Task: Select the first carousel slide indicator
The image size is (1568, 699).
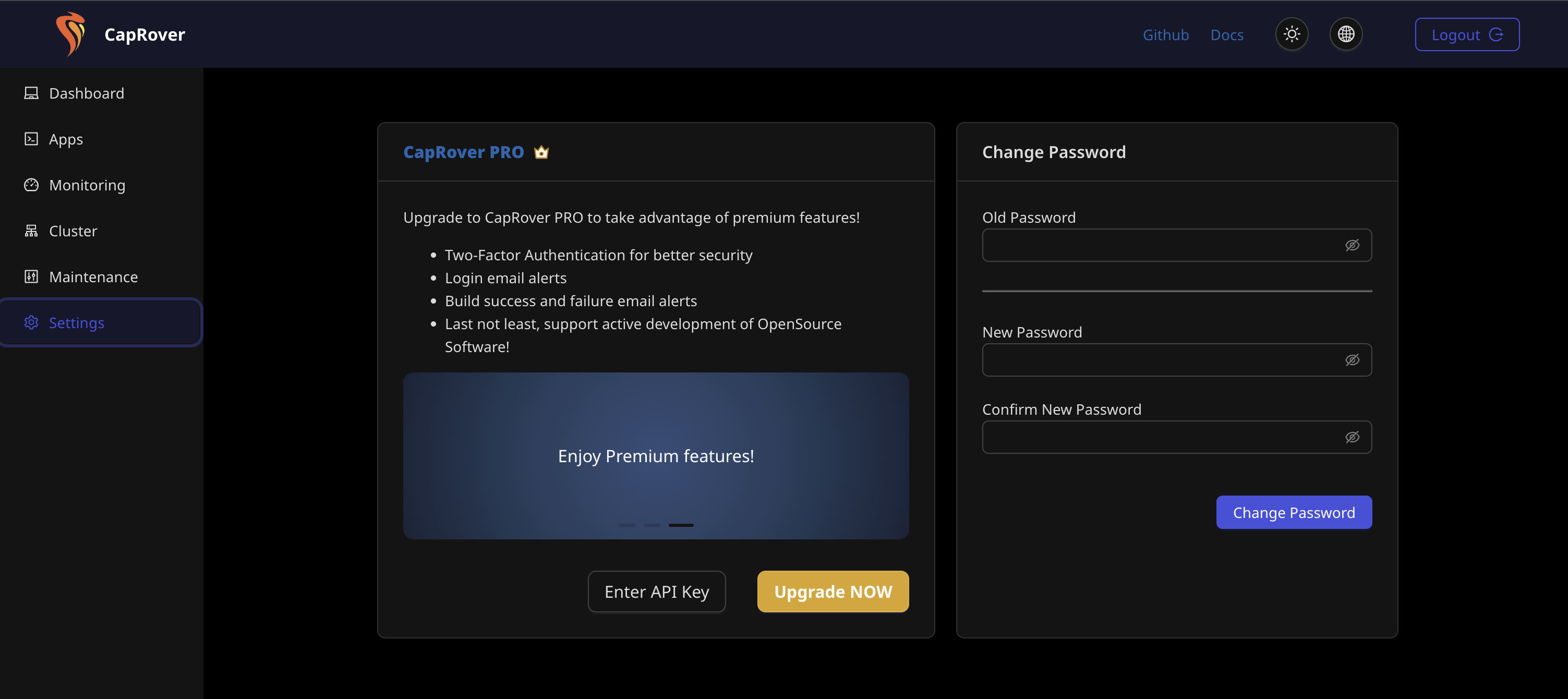Action: tap(626, 525)
